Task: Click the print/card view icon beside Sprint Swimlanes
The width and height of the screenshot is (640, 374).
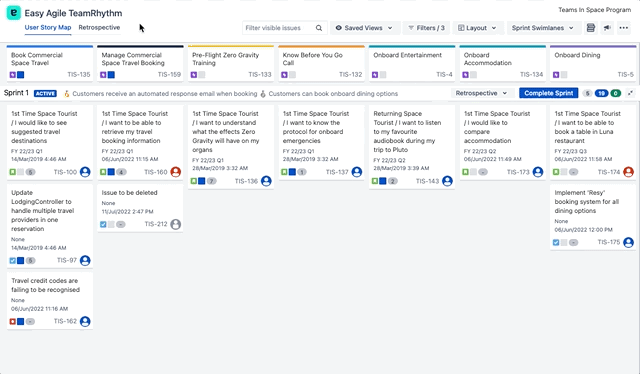Action: click(591, 28)
